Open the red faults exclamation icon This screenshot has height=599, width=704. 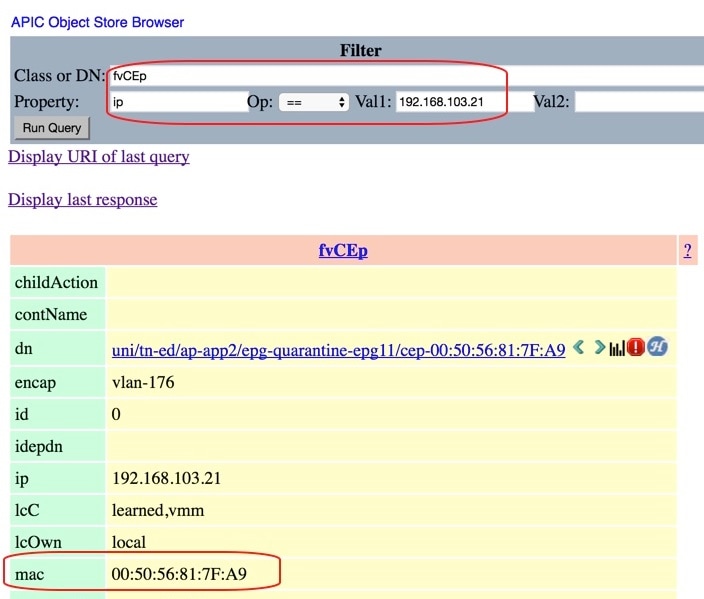coord(636,347)
